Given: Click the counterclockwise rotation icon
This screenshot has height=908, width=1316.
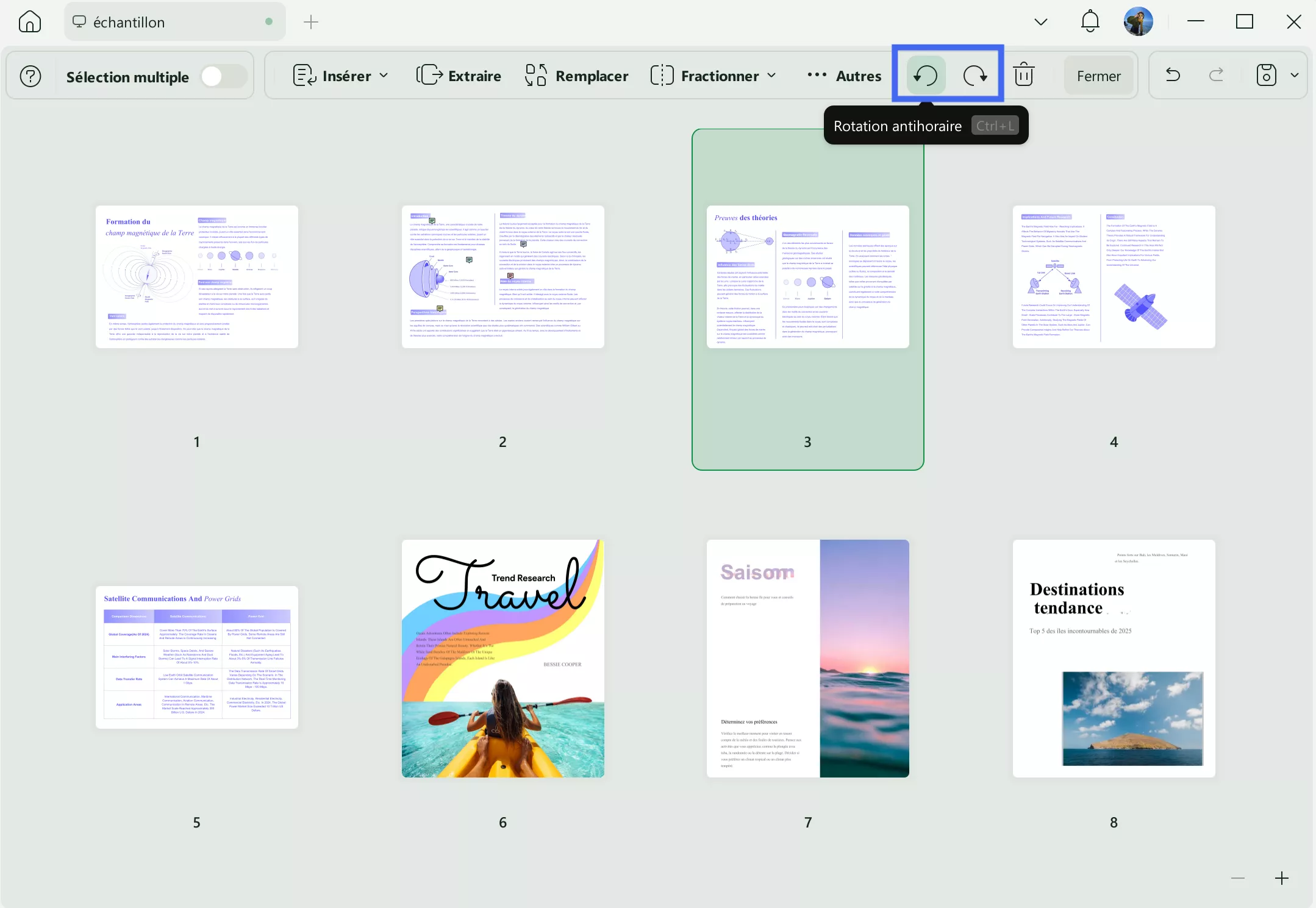Looking at the screenshot, I should [925, 76].
